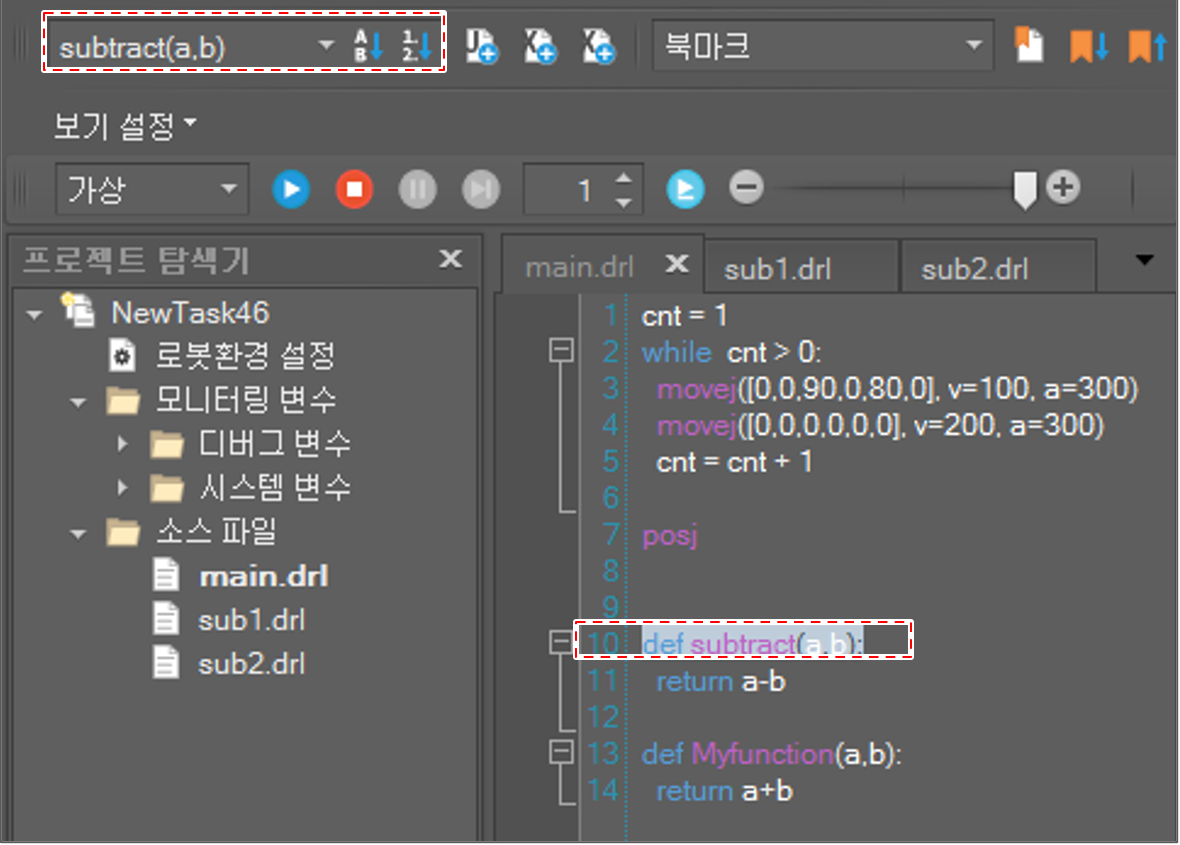Viewport: 1180px width, 845px height.
Task: Jump to next bookmark down-arrow icon
Action: (x=1088, y=46)
